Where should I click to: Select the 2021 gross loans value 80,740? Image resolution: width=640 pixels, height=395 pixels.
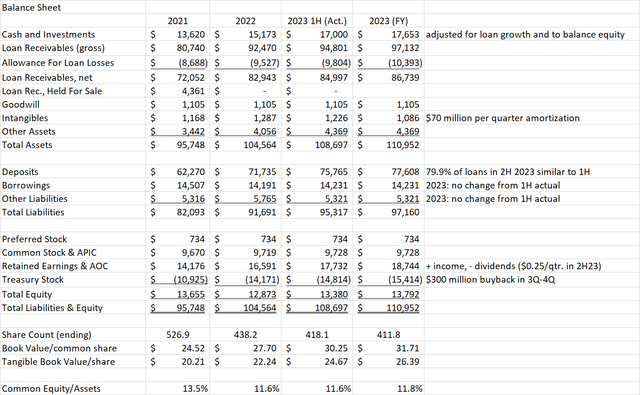191,48
